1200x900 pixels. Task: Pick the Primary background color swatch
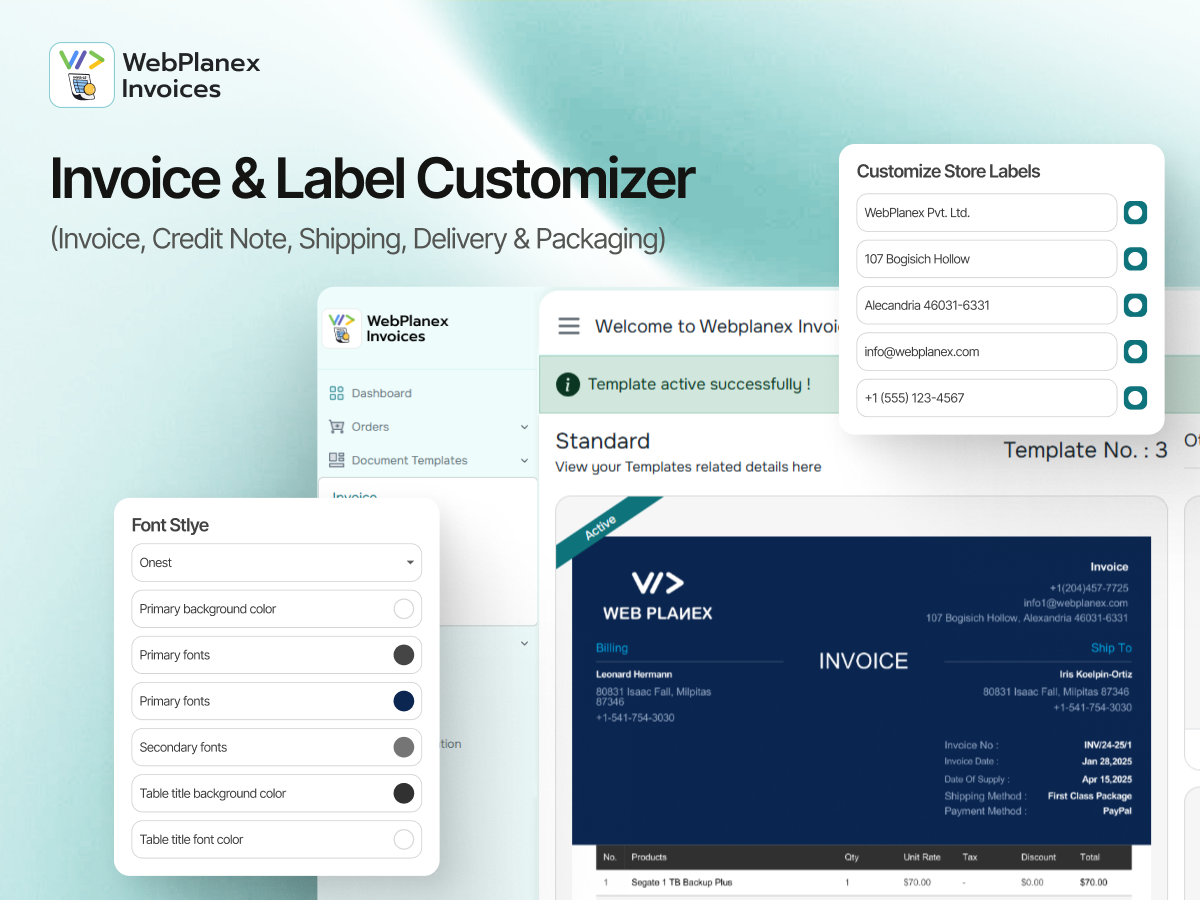(x=404, y=609)
